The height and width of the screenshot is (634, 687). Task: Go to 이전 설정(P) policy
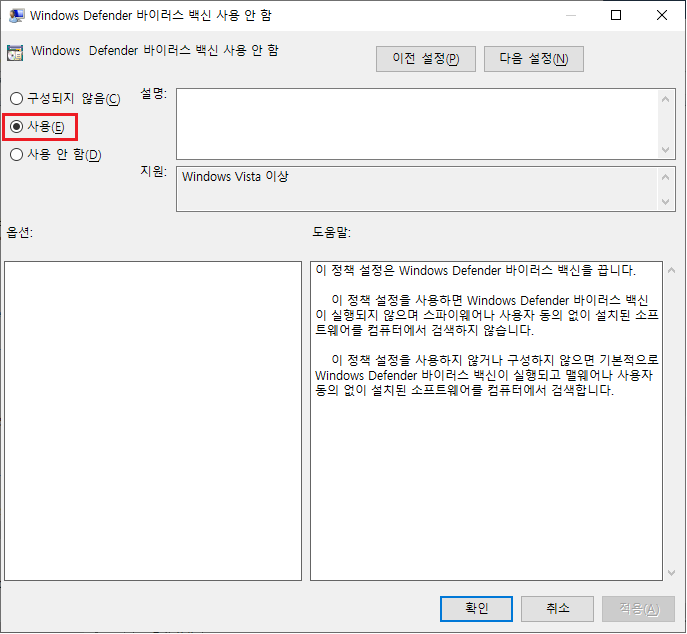425,59
